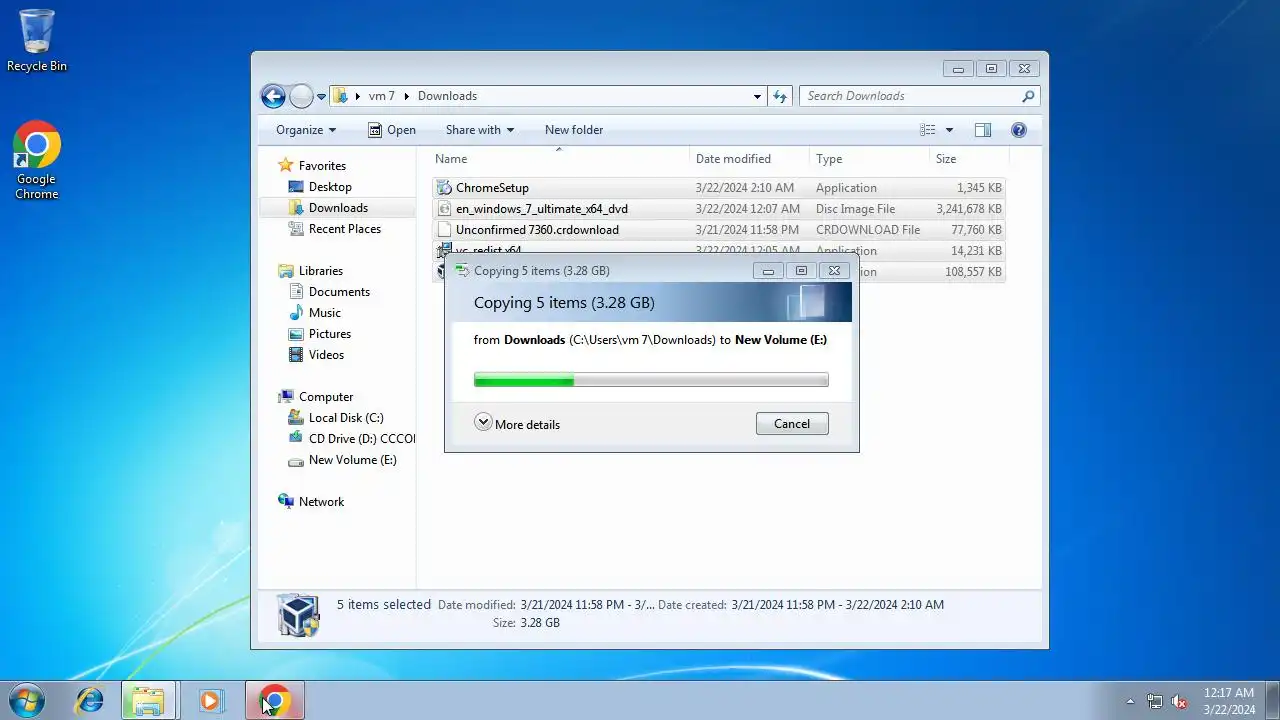Open Recent Places in Favorites

[345, 229]
